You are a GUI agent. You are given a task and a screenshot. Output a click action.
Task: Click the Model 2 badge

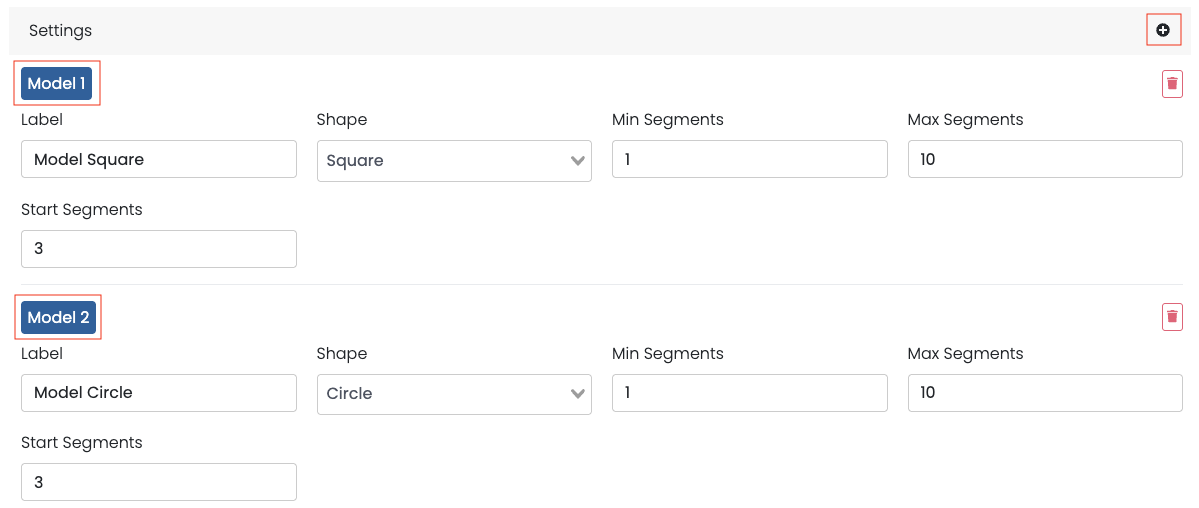click(58, 317)
